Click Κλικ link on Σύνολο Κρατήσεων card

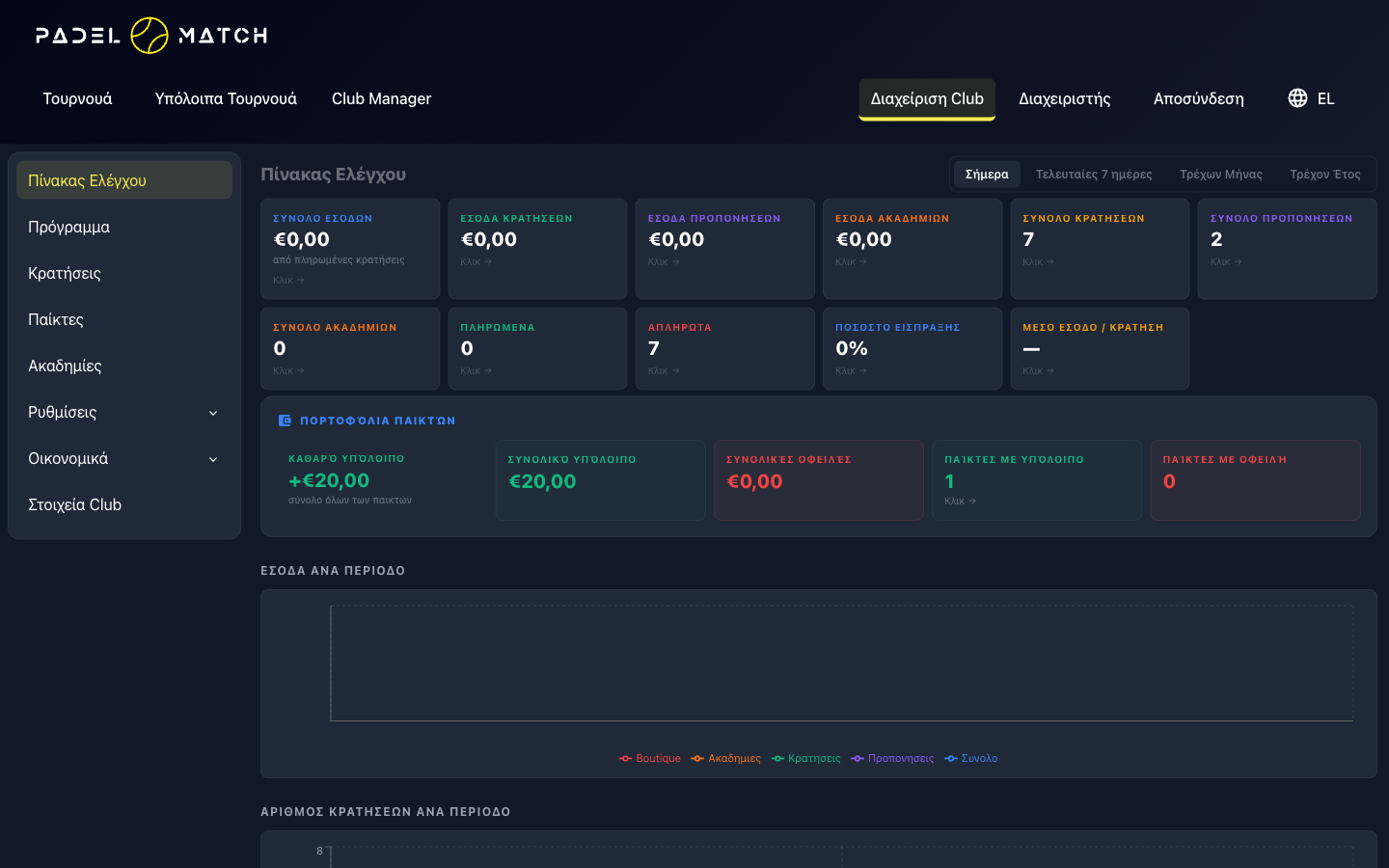click(1038, 262)
